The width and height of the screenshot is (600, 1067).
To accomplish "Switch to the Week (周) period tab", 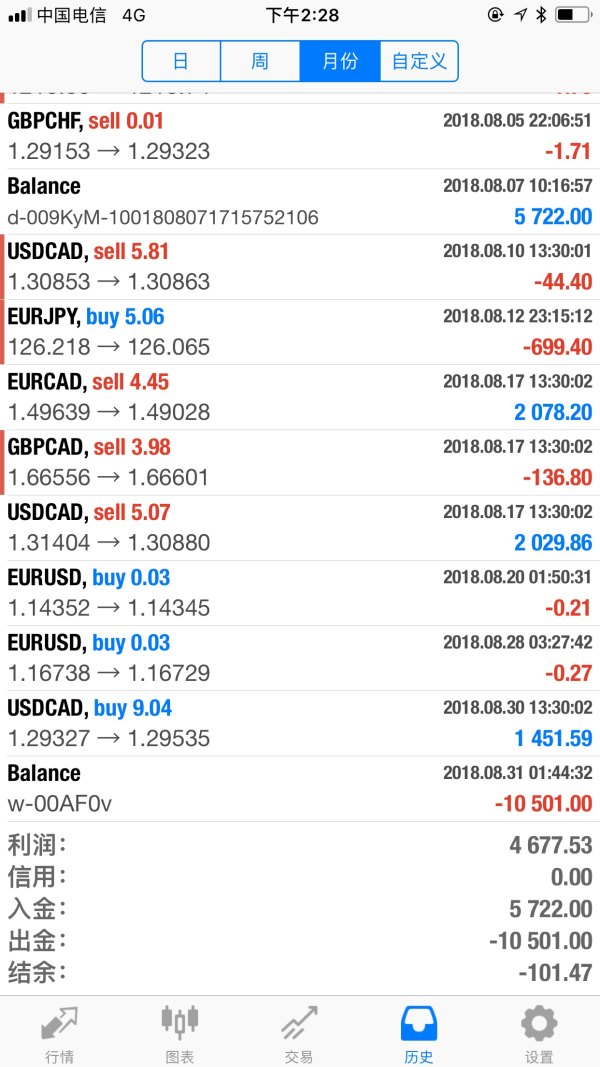I will (x=260, y=61).
